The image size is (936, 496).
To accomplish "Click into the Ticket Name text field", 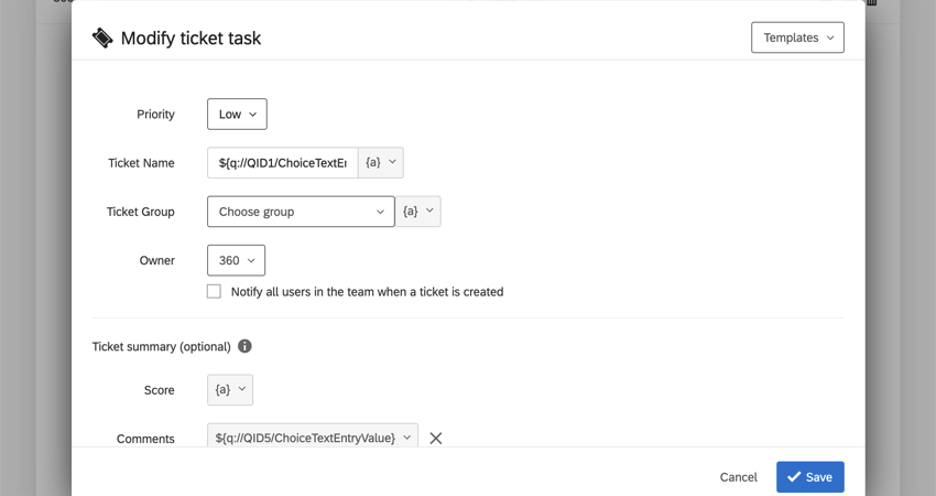I will (x=282, y=163).
